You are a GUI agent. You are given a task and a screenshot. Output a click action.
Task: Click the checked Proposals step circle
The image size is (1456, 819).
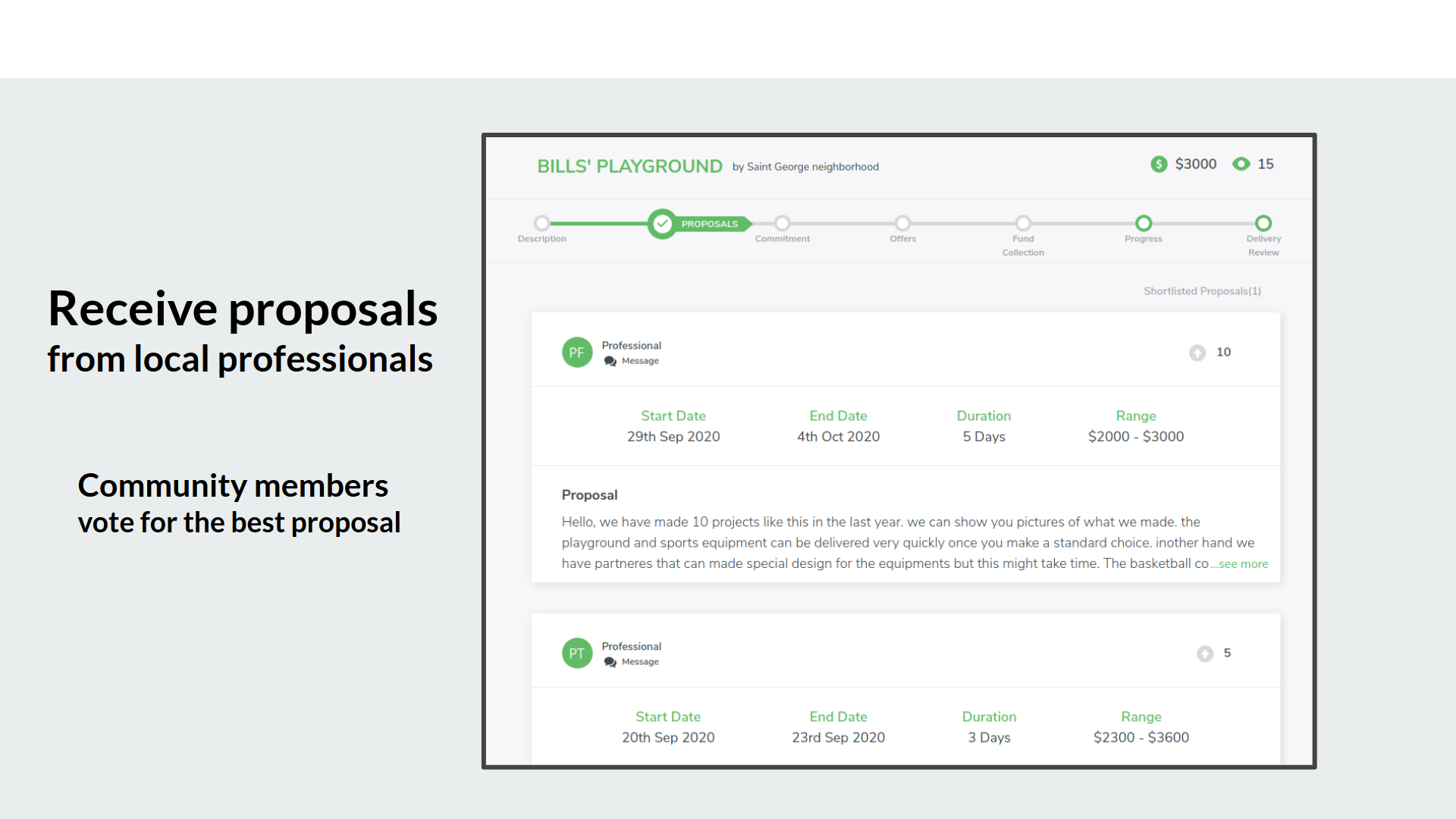coord(662,224)
